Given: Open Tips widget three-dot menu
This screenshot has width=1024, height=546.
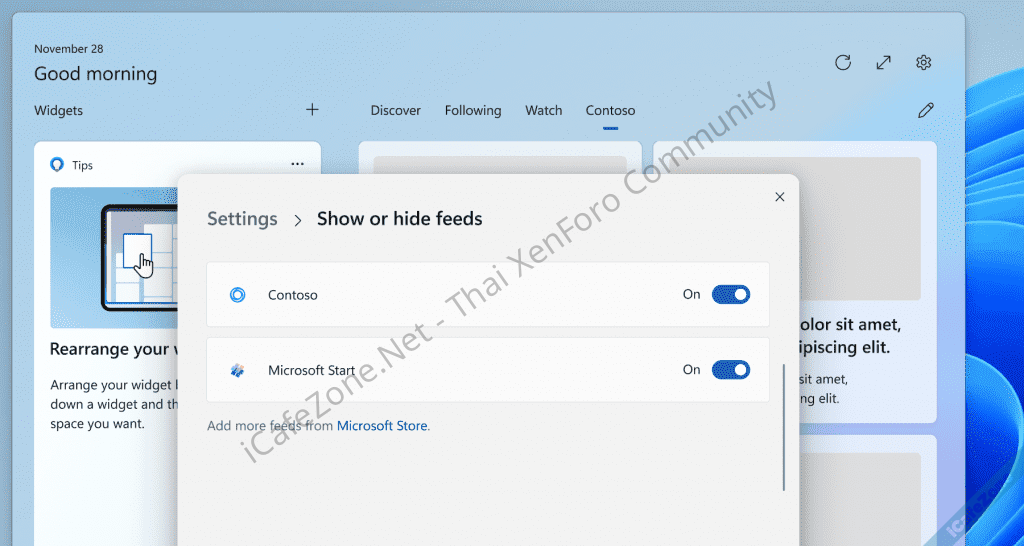Looking at the screenshot, I should (x=297, y=164).
